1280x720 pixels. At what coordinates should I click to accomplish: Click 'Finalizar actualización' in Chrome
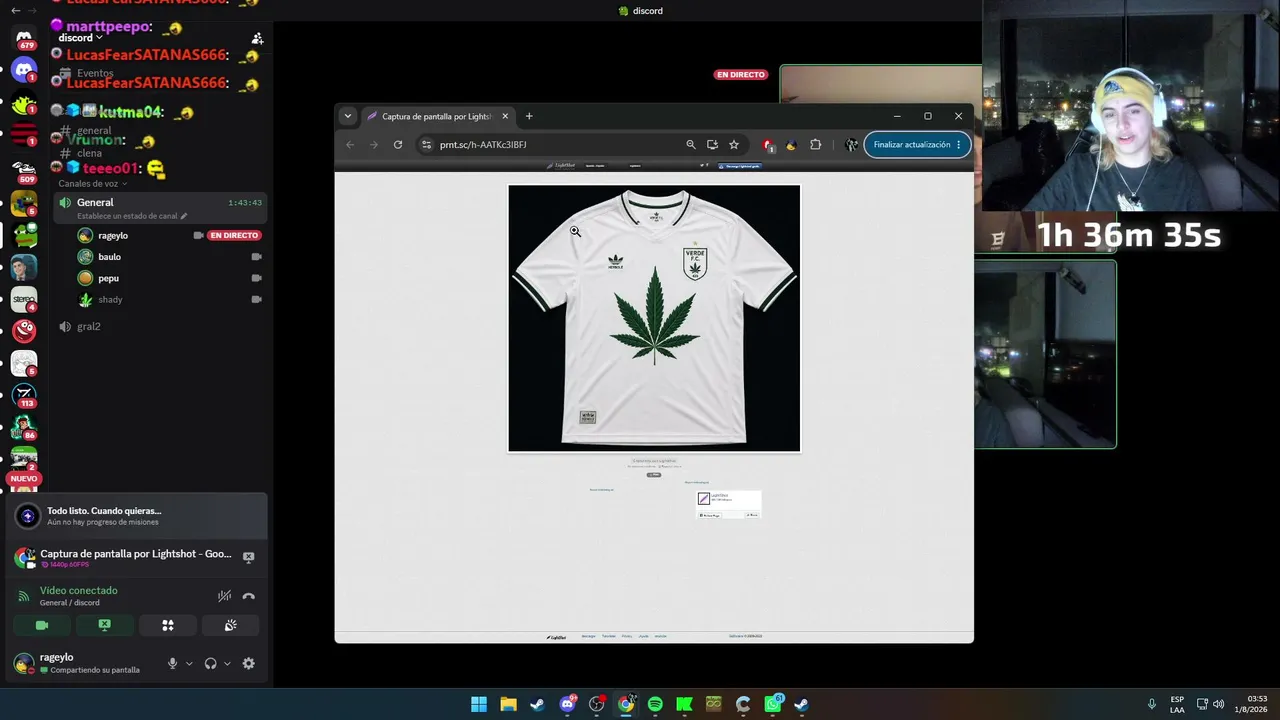[x=917, y=145]
